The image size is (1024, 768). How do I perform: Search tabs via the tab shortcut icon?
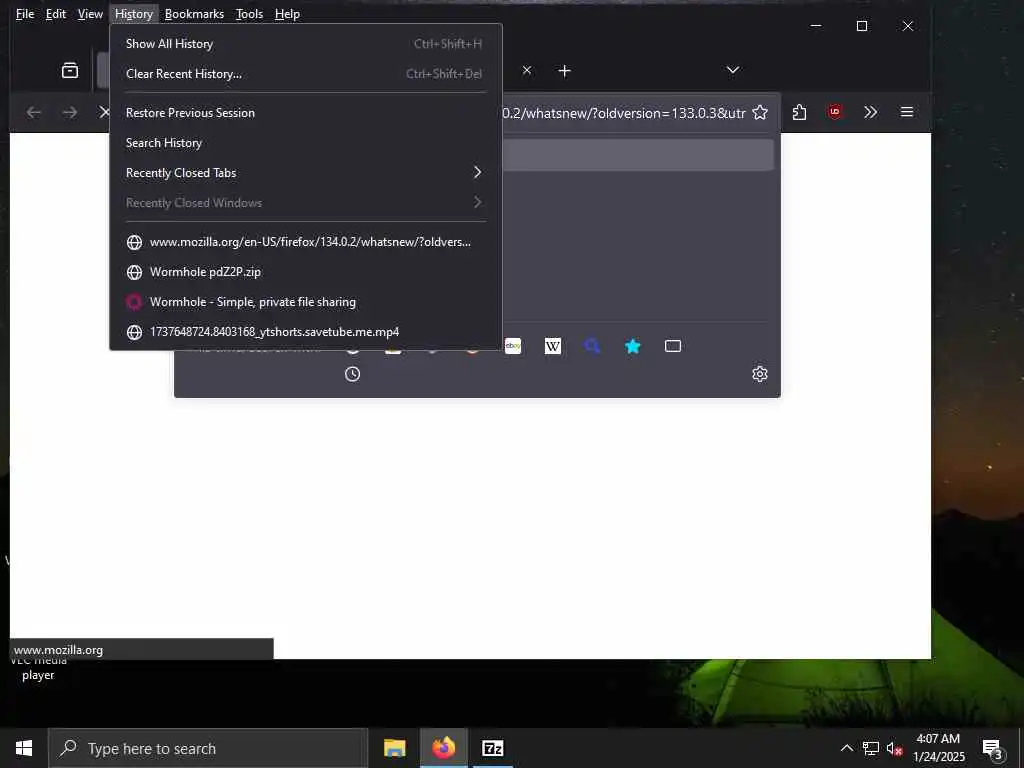click(673, 346)
